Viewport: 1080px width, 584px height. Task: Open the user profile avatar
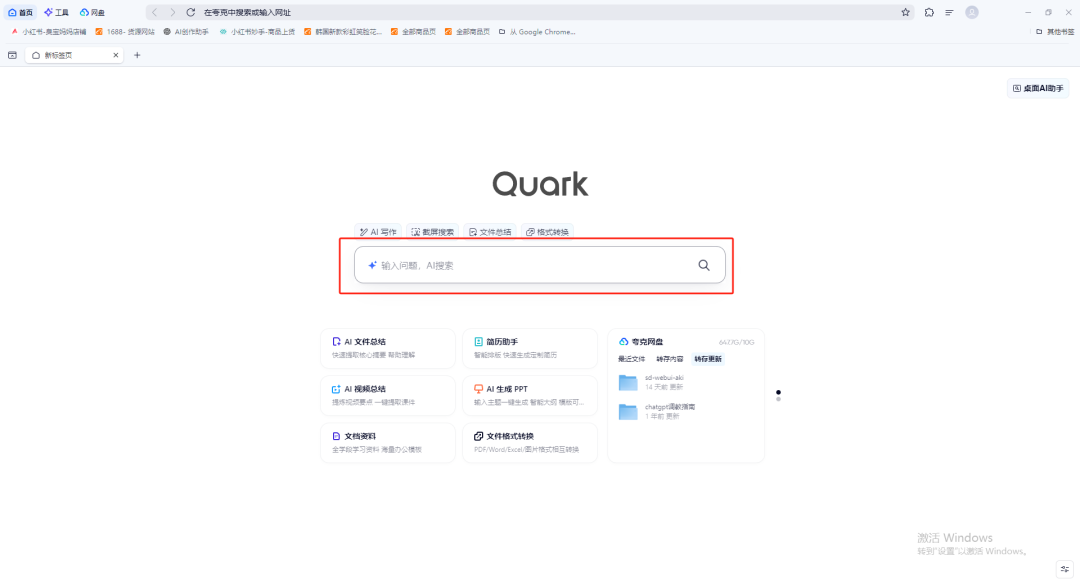(972, 12)
